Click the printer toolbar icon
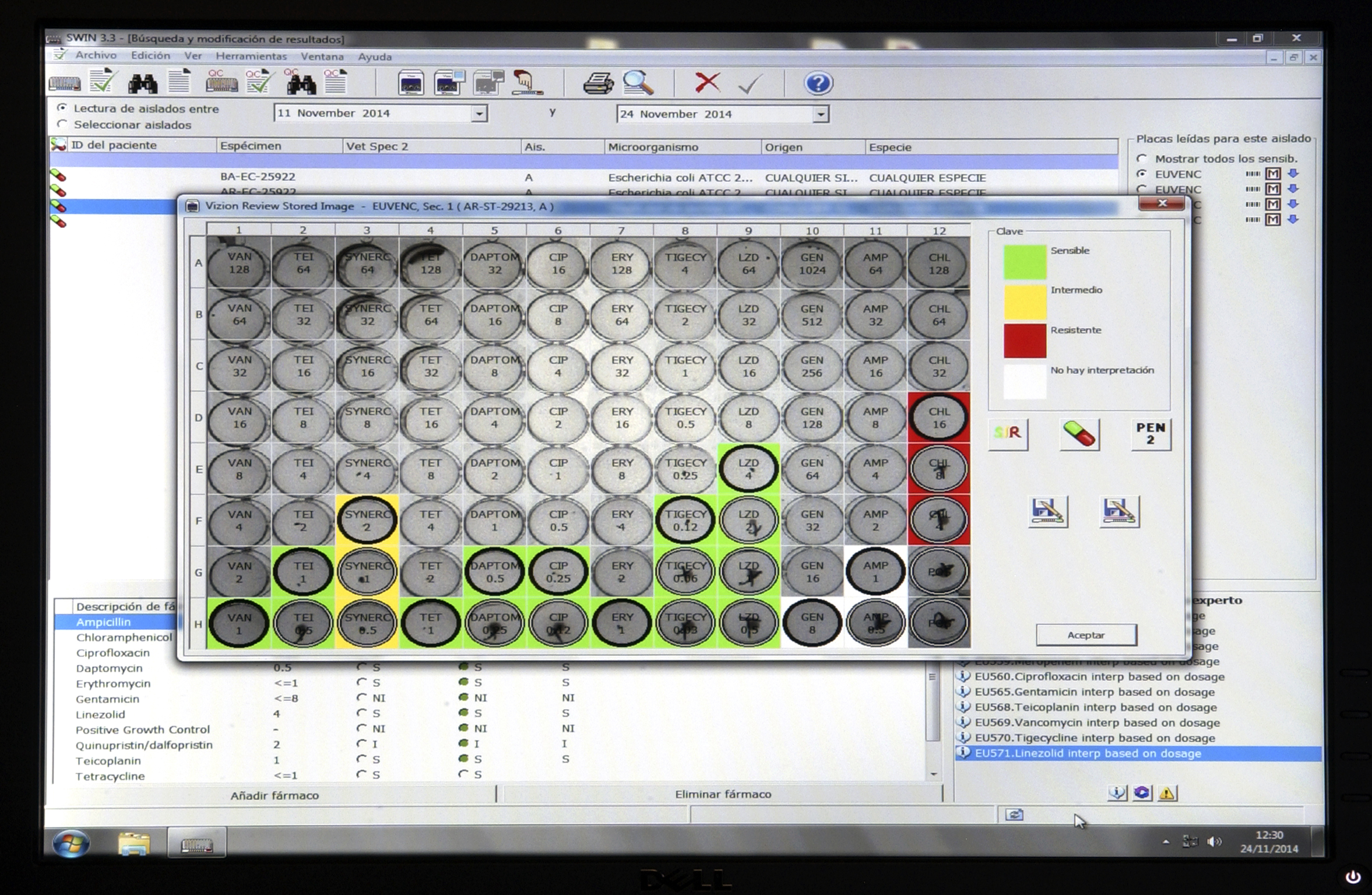The height and width of the screenshot is (895, 1372). coord(598,83)
